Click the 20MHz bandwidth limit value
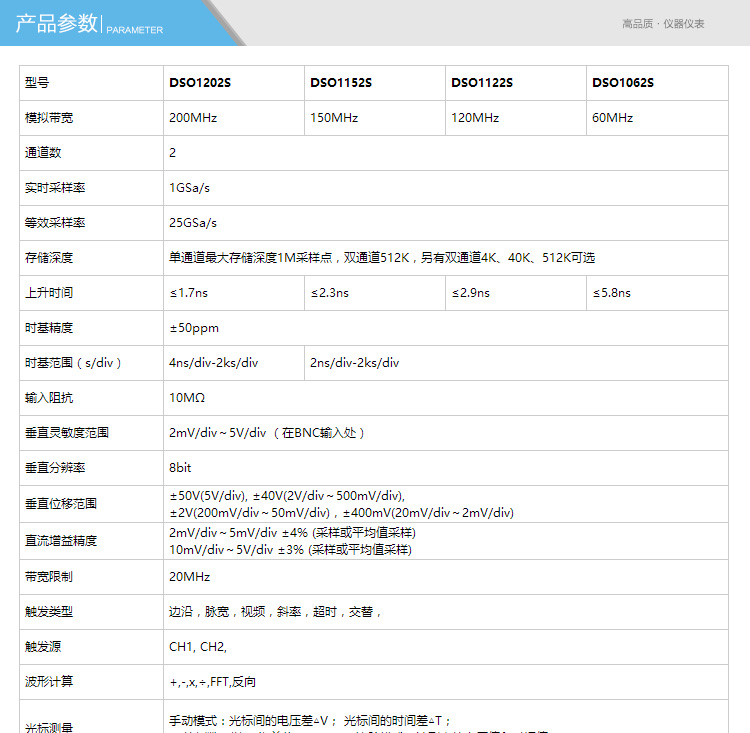Viewport: 750px width, 733px height. click(x=190, y=577)
